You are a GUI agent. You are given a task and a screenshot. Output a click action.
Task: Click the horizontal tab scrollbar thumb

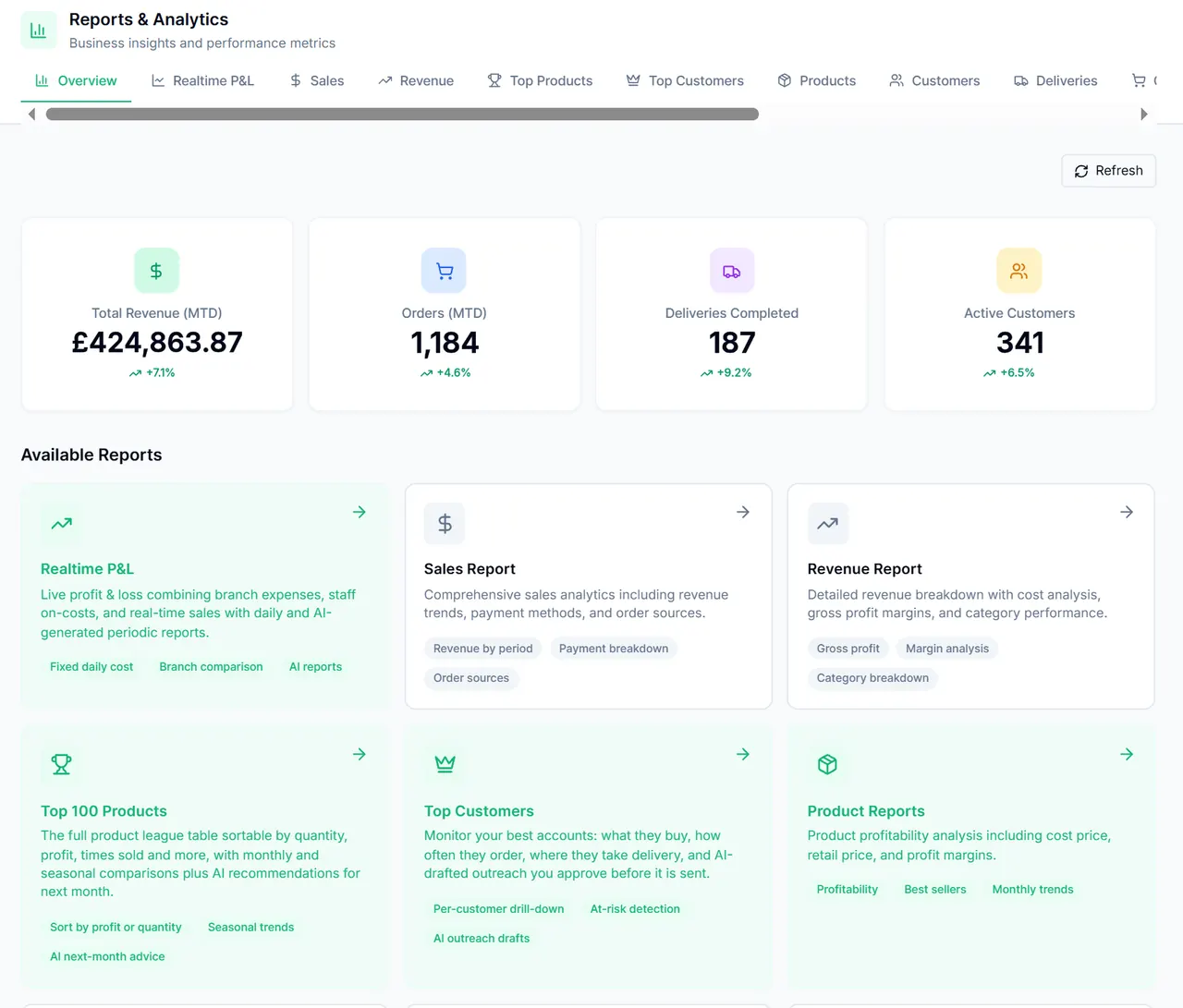[402, 115]
